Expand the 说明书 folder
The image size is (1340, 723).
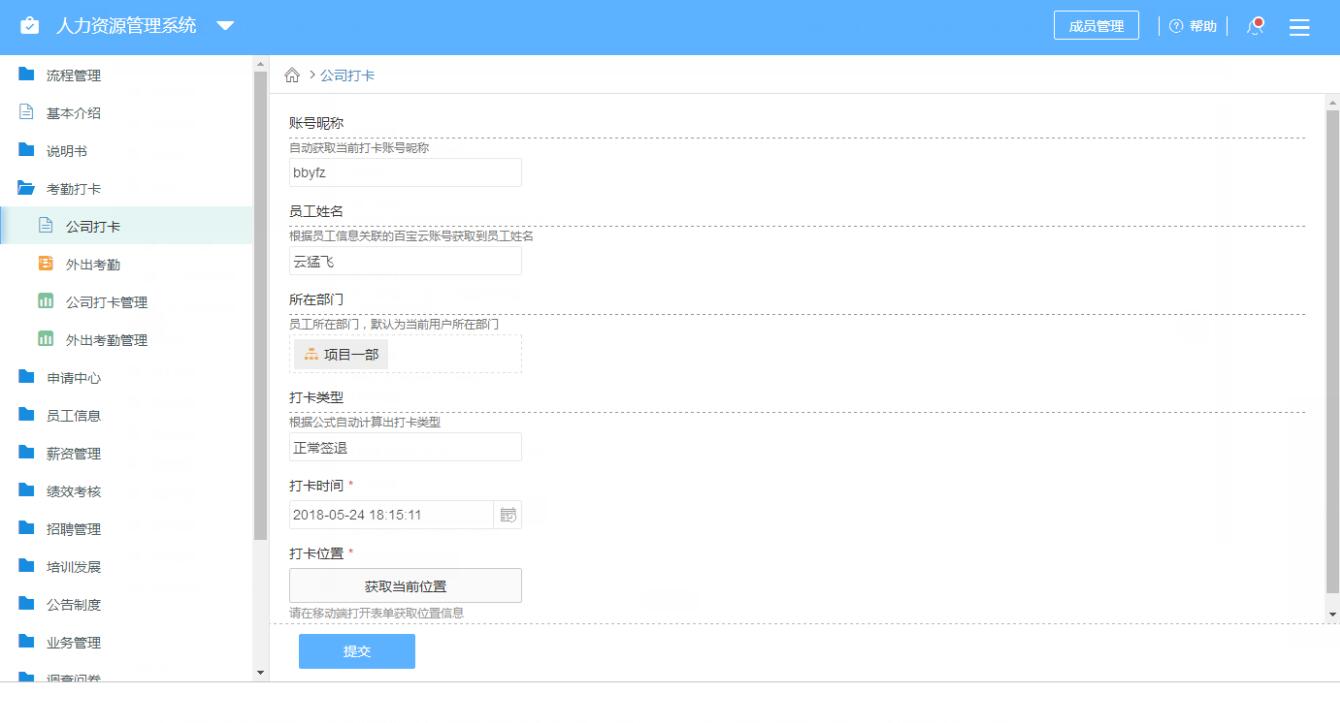pos(126,151)
